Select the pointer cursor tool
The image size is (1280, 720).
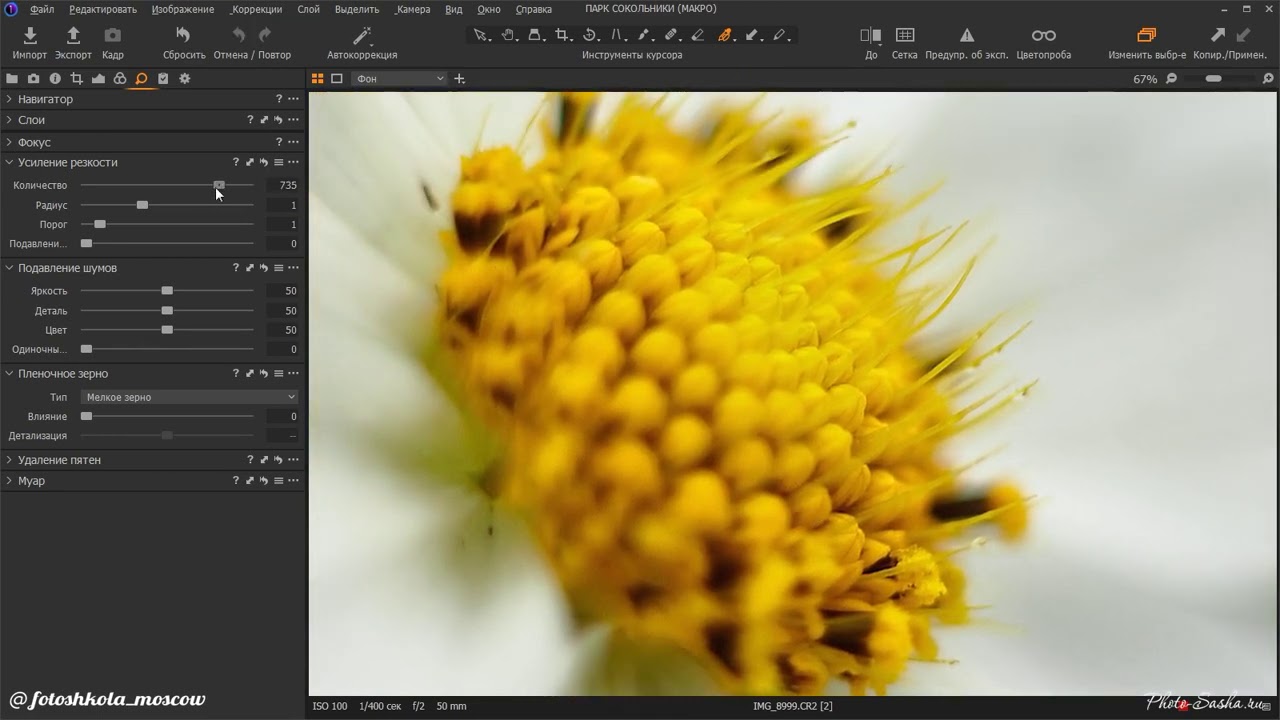(x=480, y=35)
